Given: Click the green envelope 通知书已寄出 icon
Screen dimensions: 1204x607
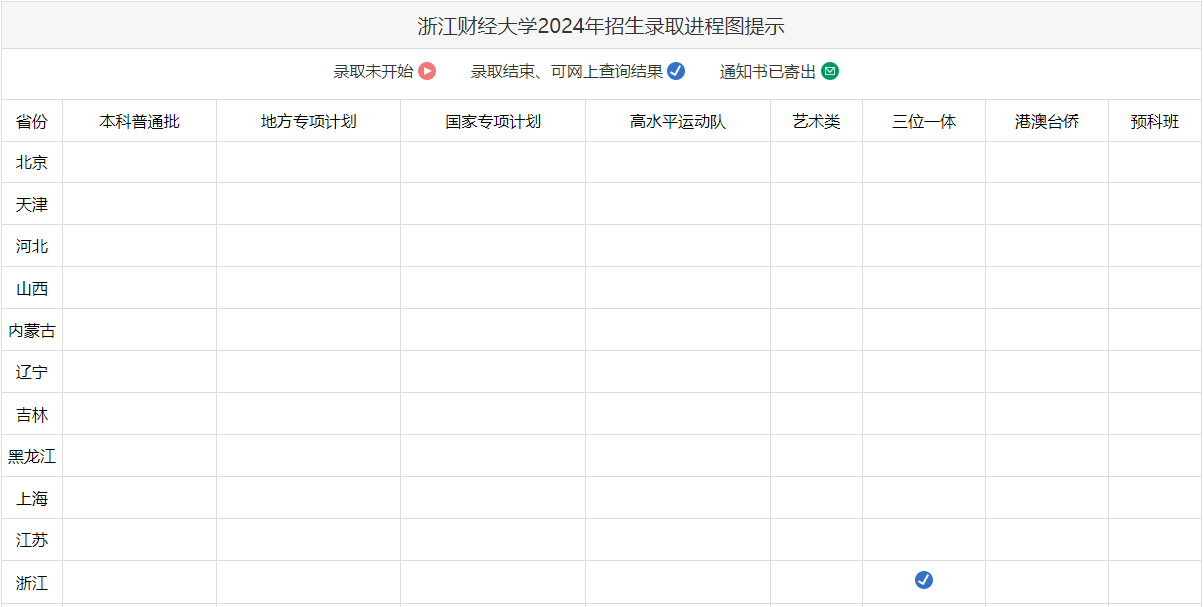Looking at the screenshot, I should click(x=830, y=71).
